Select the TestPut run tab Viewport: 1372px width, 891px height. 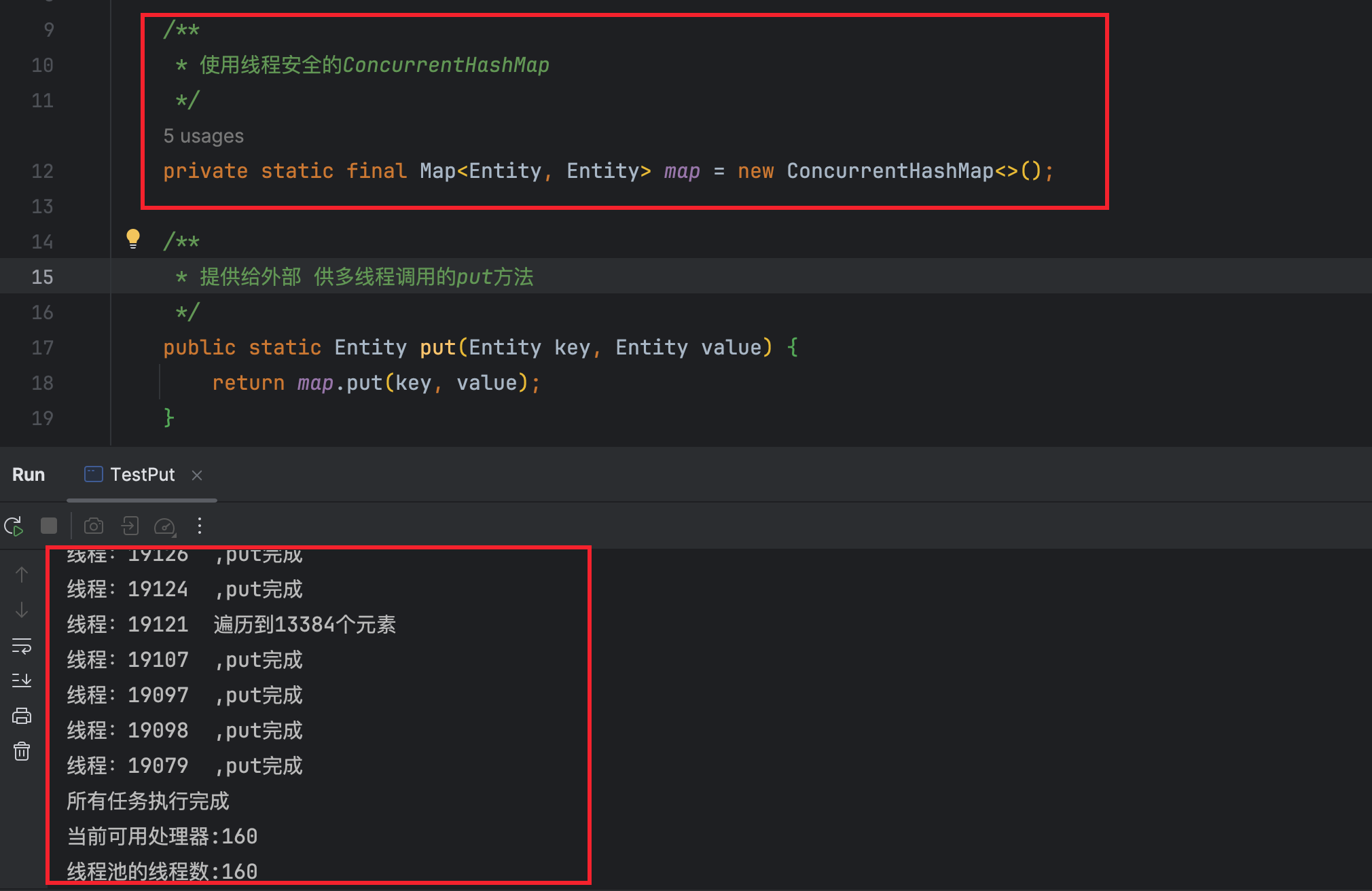point(142,475)
